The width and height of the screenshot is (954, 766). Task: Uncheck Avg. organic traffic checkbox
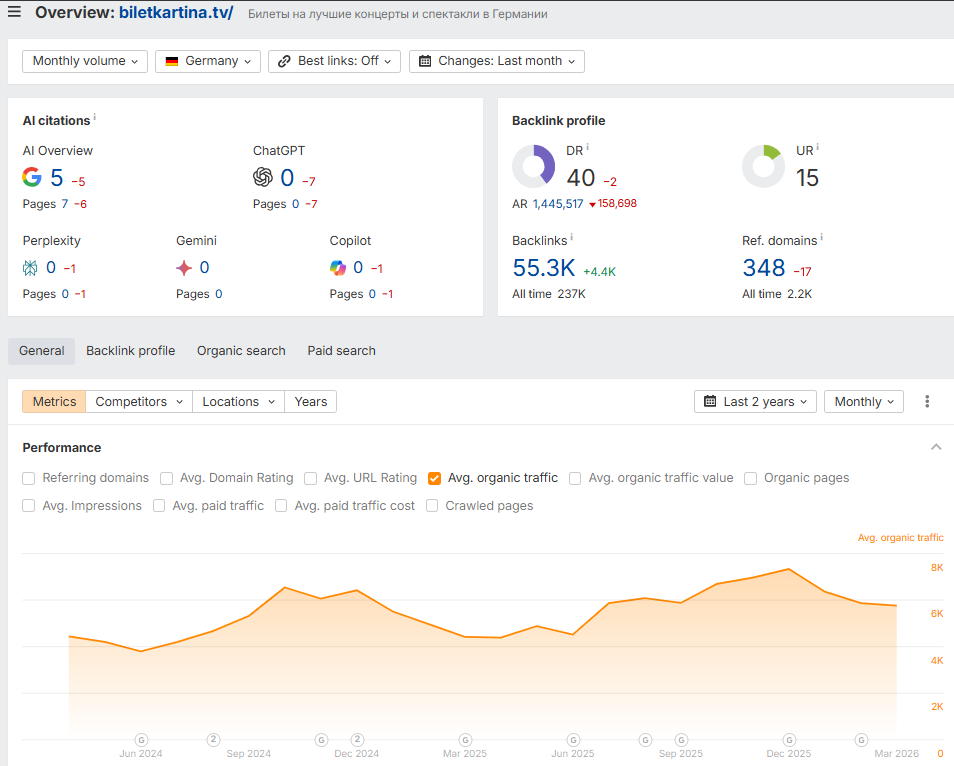pyautogui.click(x=434, y=478)
